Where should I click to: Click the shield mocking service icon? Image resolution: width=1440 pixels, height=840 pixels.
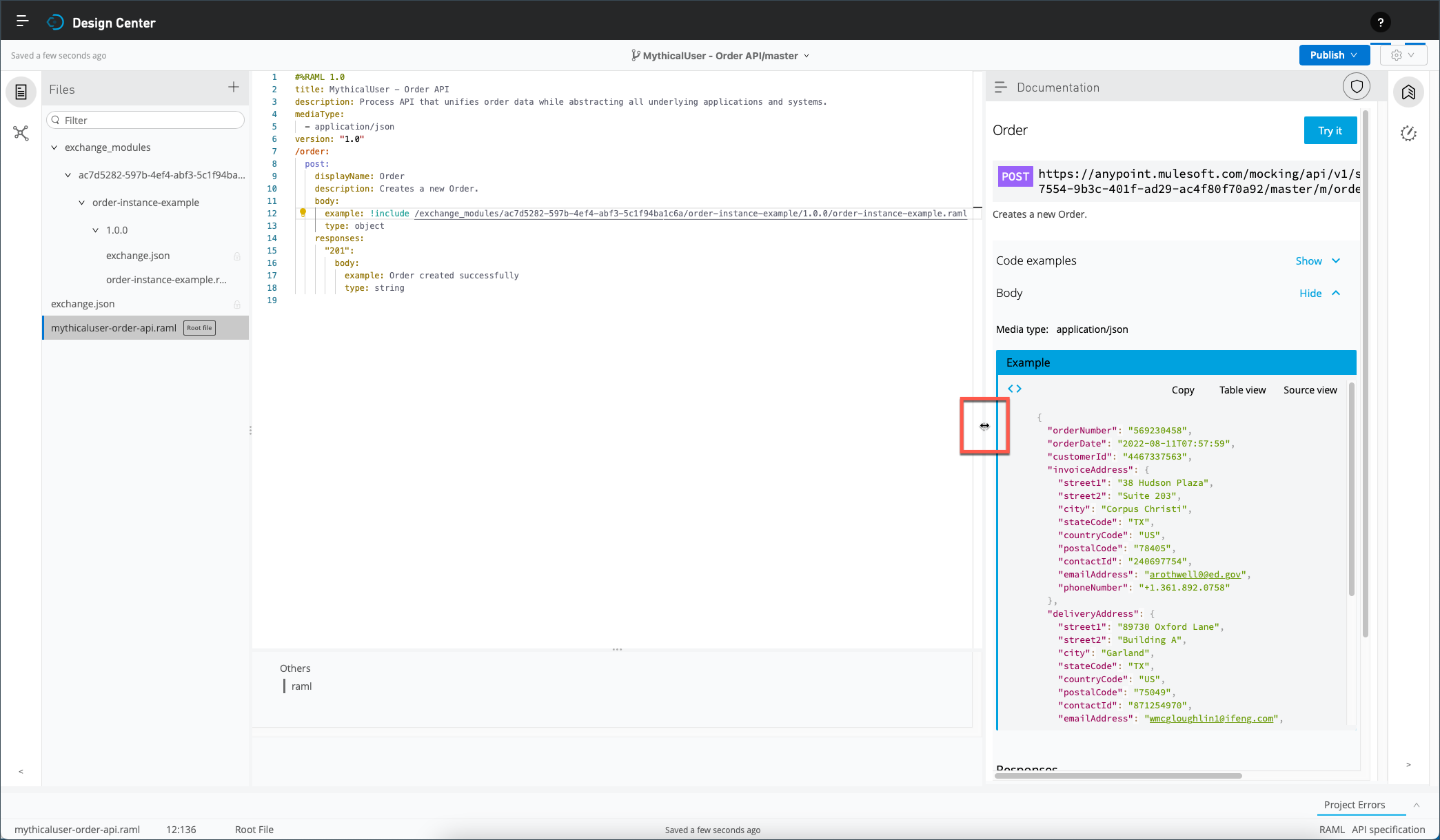point(1357,87)
